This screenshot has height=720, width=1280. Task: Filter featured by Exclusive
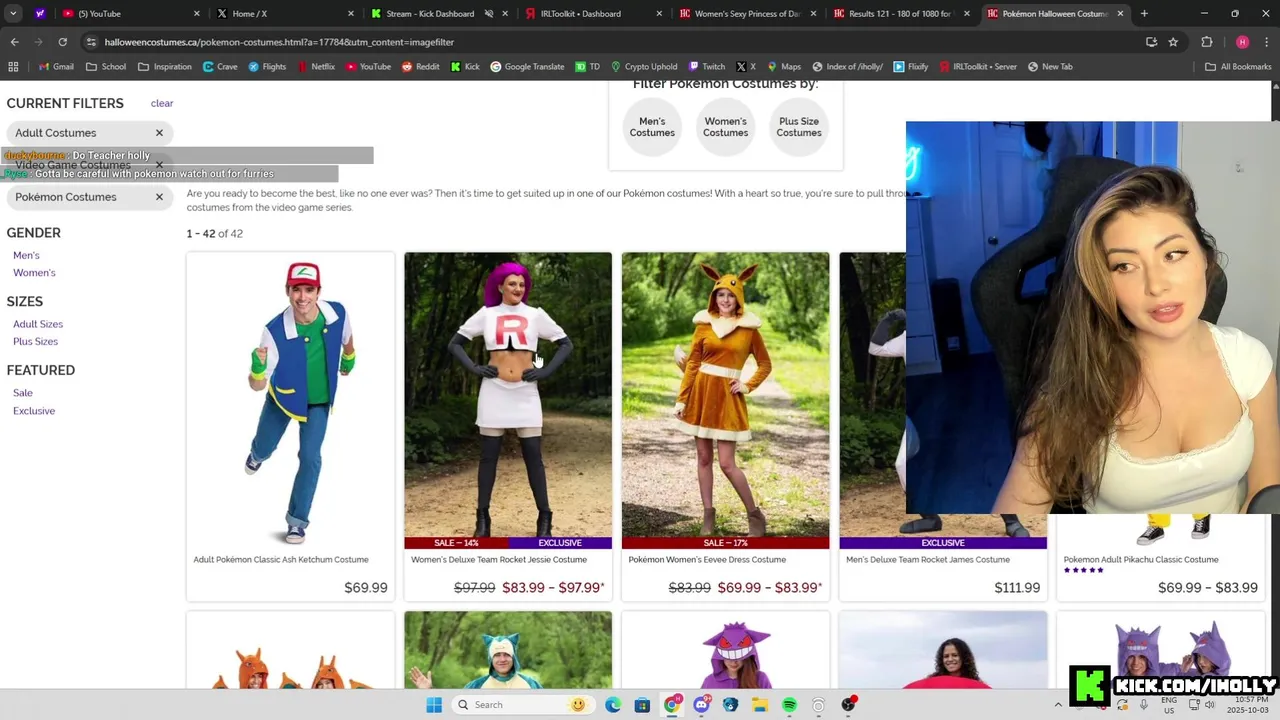click(x=34, y=411)
